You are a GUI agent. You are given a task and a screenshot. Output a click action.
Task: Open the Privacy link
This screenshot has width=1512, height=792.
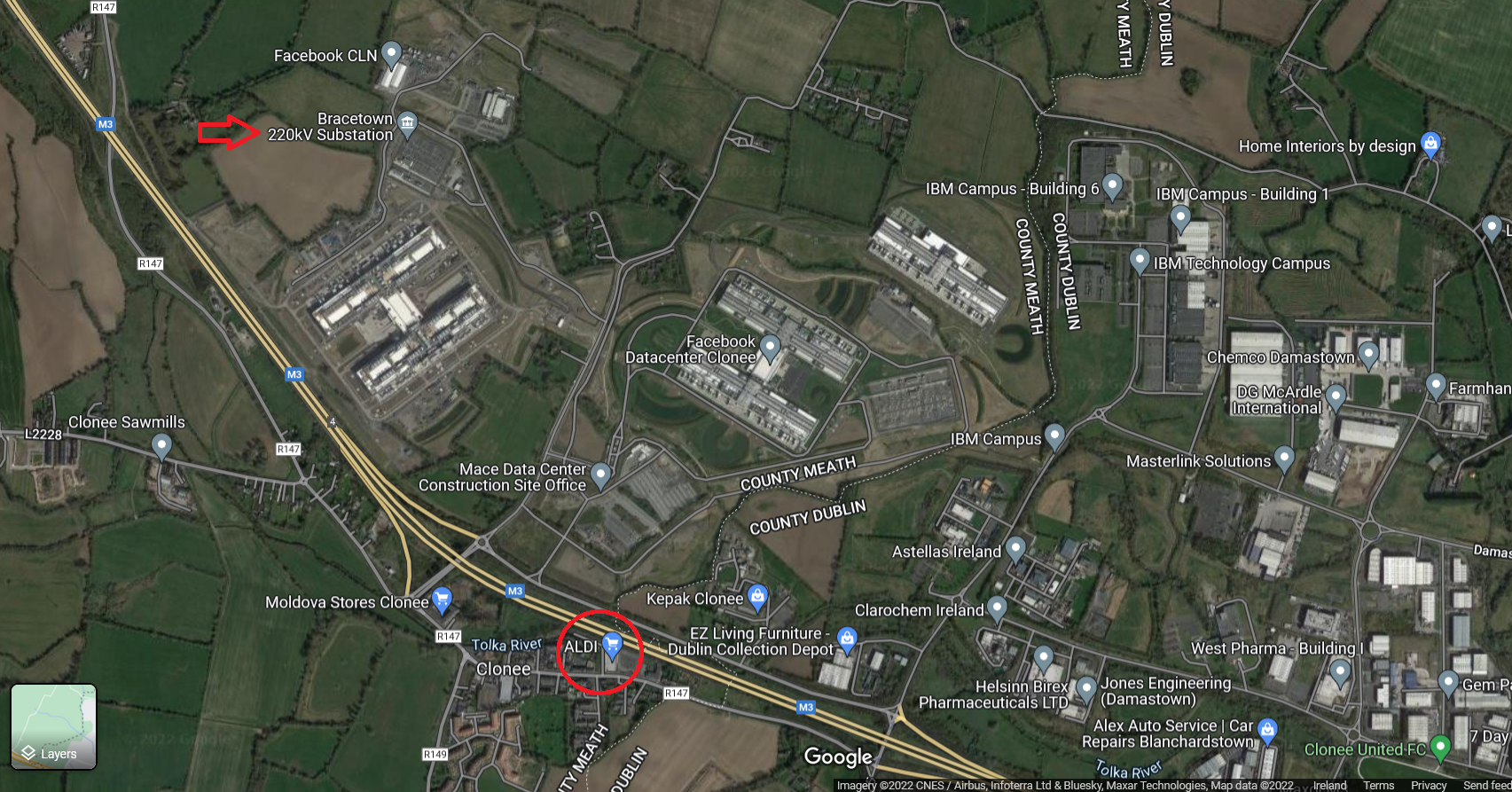[x=1429, y=786]
